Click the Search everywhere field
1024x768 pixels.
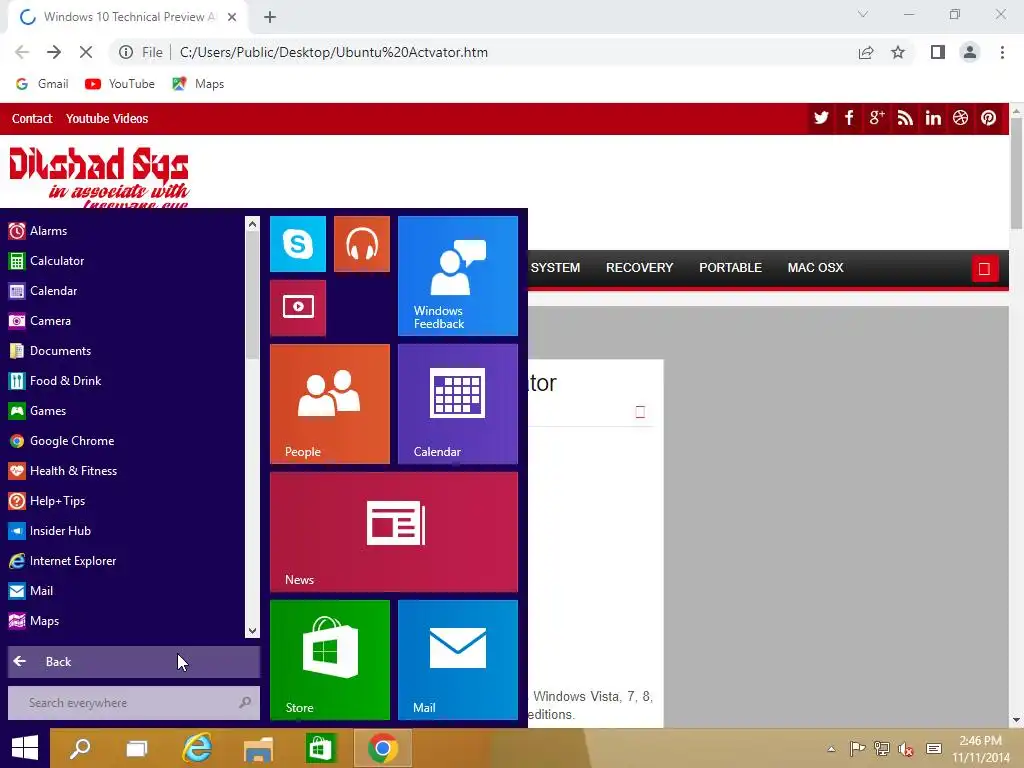click(x=134, y=703)
